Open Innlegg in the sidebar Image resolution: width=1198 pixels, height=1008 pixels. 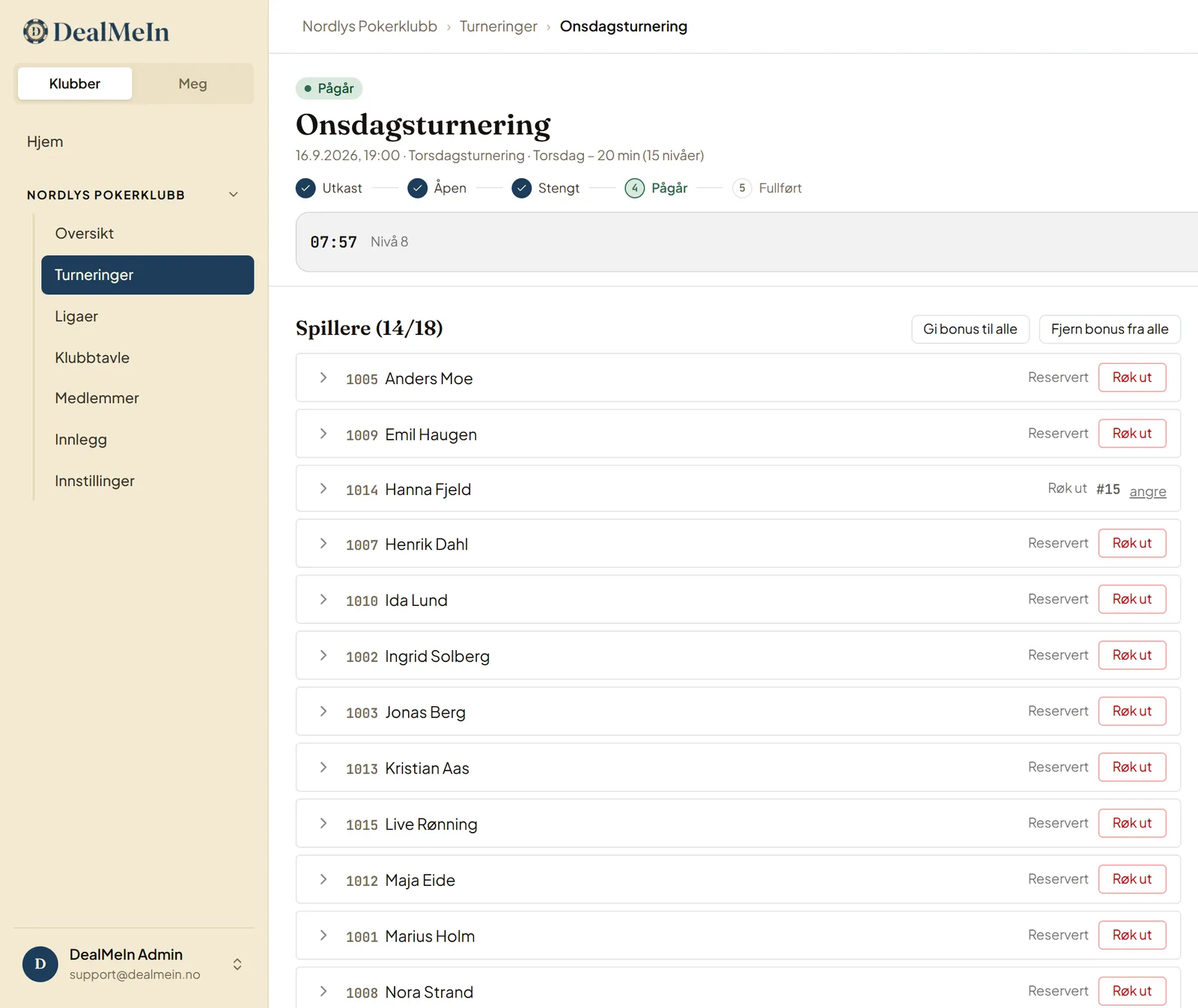pyautogui.click(x=148, y=440)
